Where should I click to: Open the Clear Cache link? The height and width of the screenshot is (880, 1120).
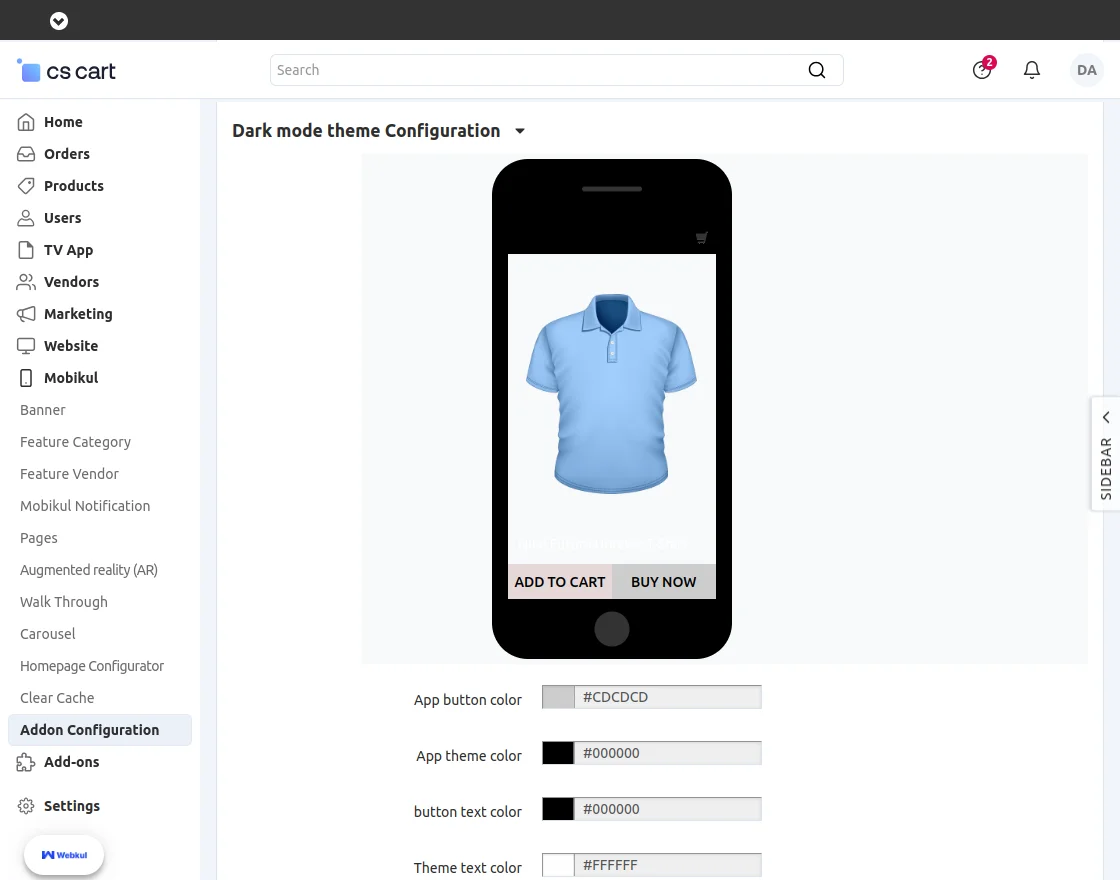click(57, 698)
